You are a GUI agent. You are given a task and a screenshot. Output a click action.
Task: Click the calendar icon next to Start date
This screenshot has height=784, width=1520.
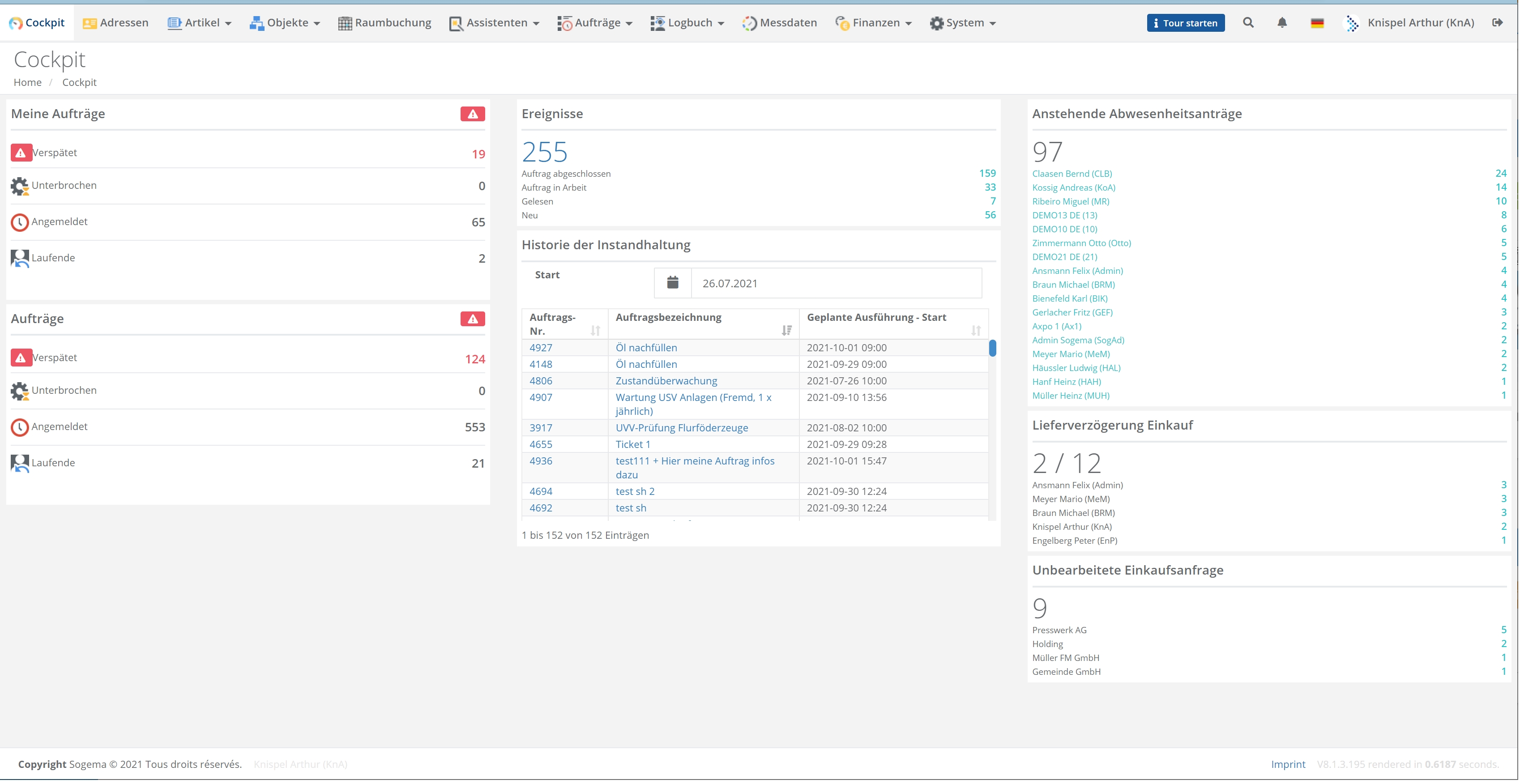673,283
